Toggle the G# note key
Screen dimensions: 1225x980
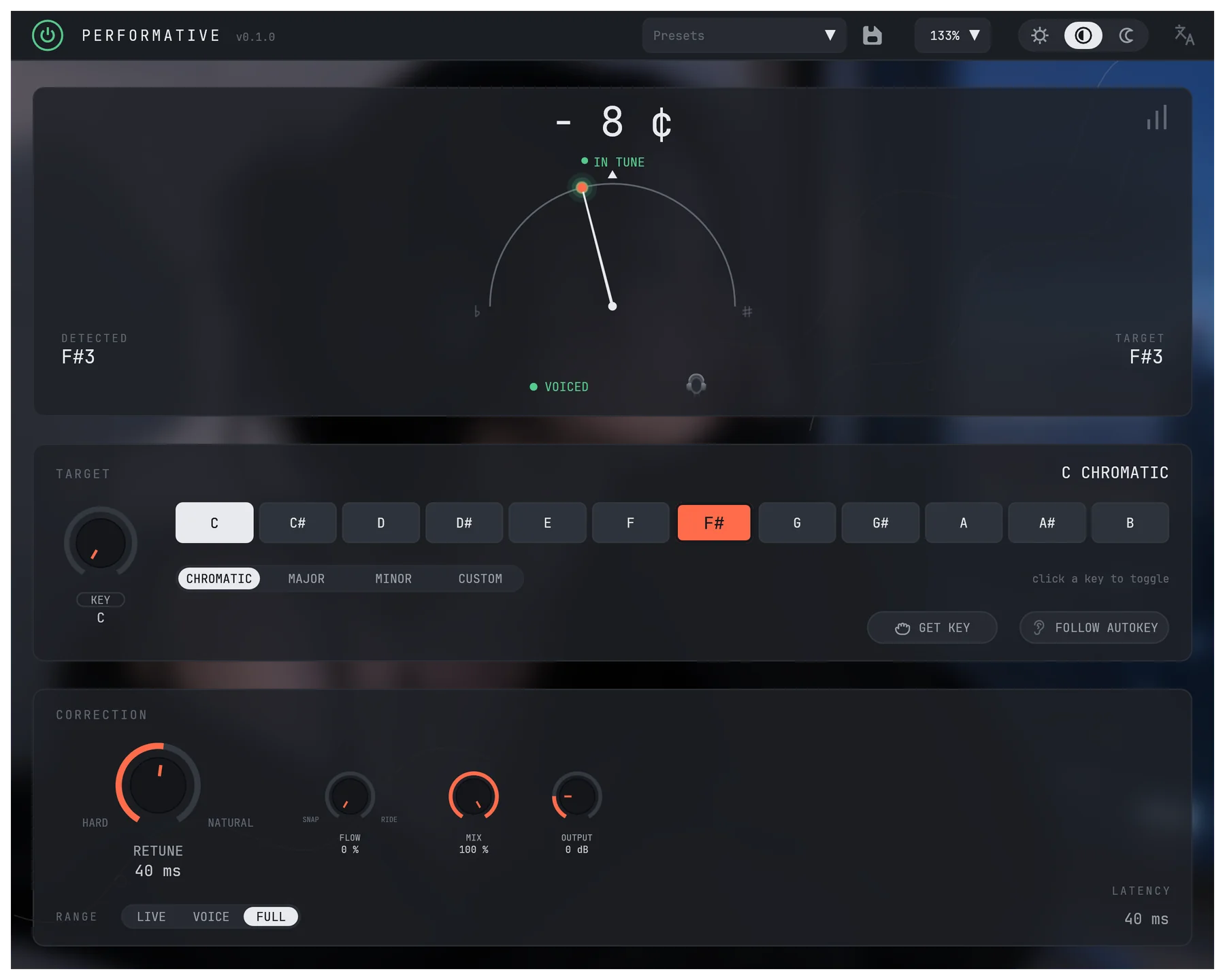(880, 523)
